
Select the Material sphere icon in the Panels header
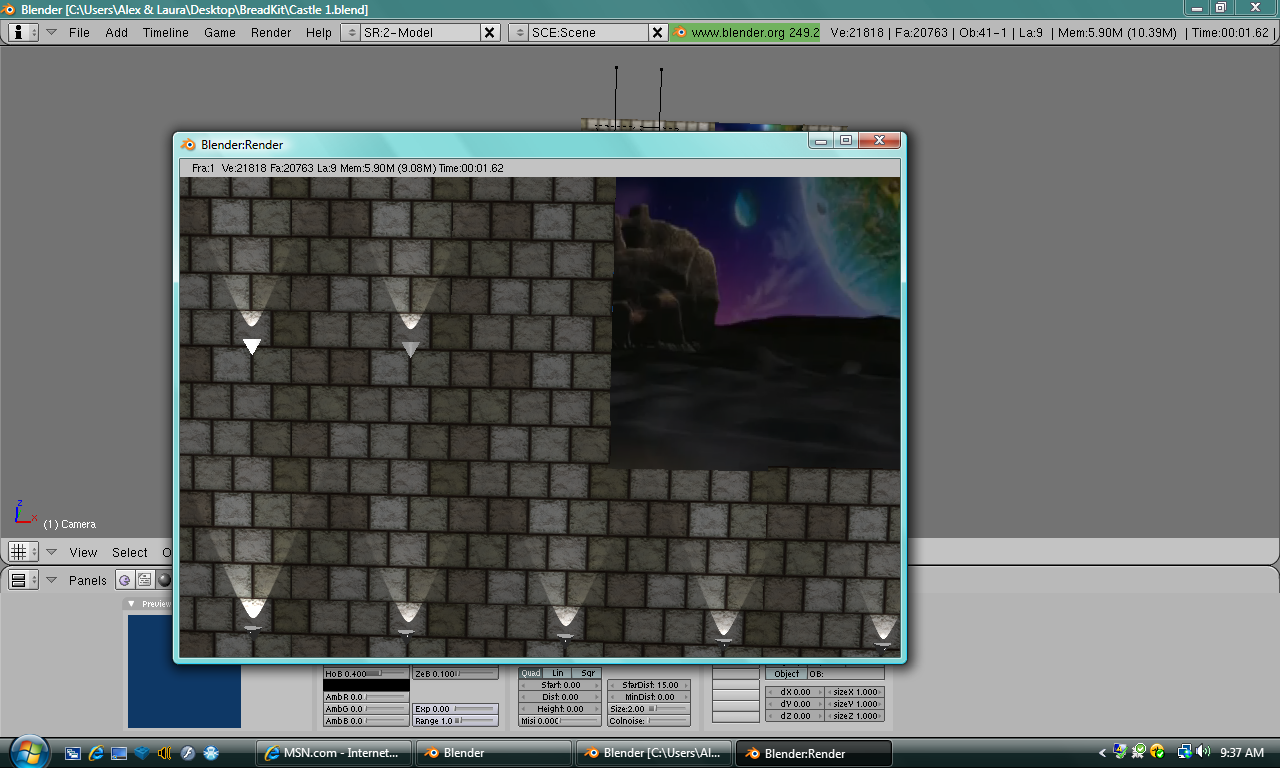tap(163, 580)
